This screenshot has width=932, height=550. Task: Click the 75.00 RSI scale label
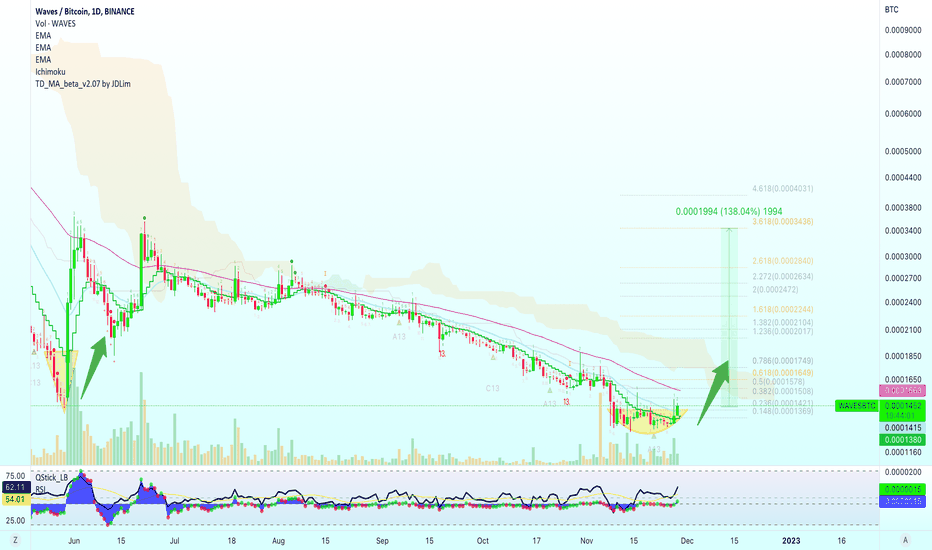(15, 476)
